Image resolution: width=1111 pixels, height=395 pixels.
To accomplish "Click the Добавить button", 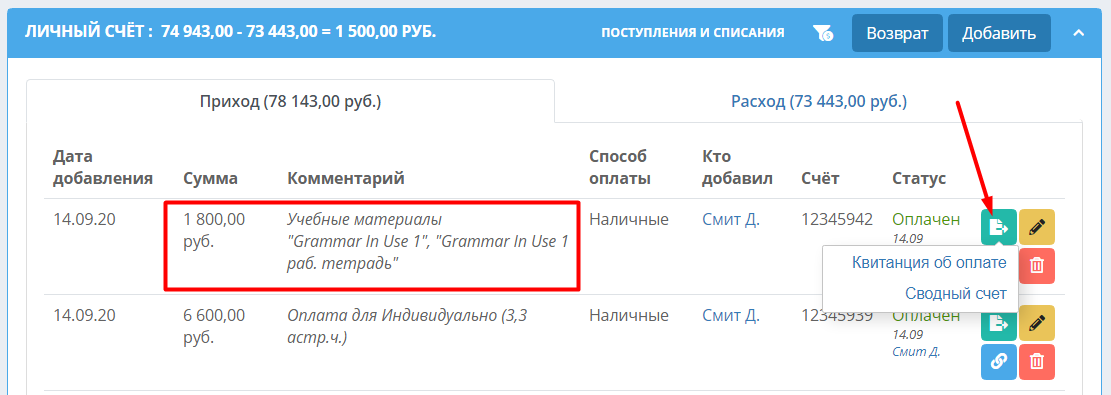I will [999, 33].
